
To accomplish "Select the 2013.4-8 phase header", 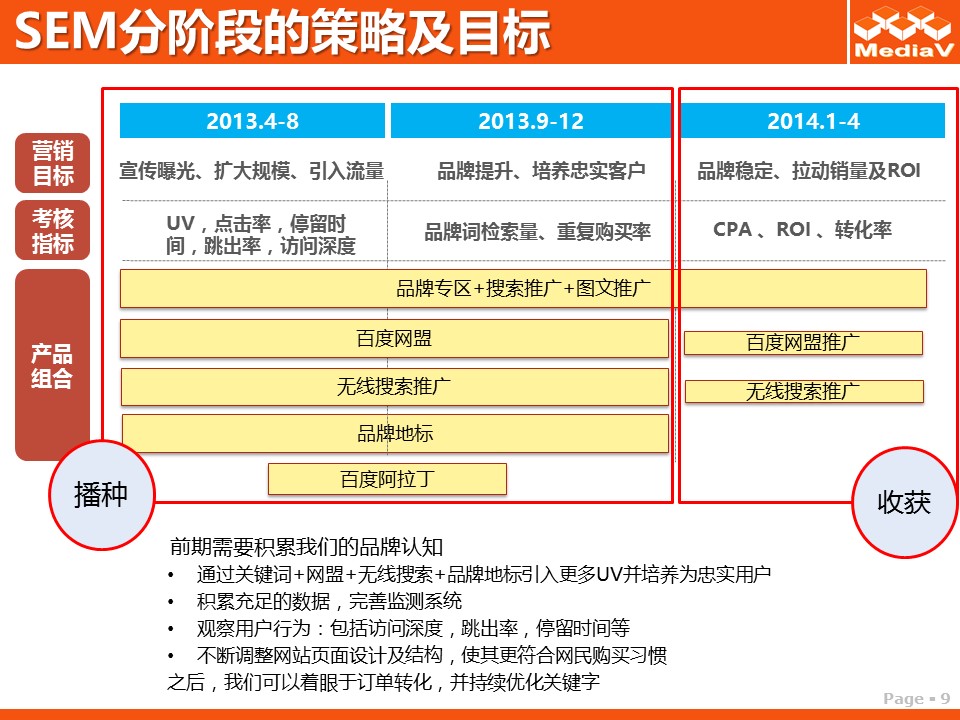I will (x=252, y=121).
